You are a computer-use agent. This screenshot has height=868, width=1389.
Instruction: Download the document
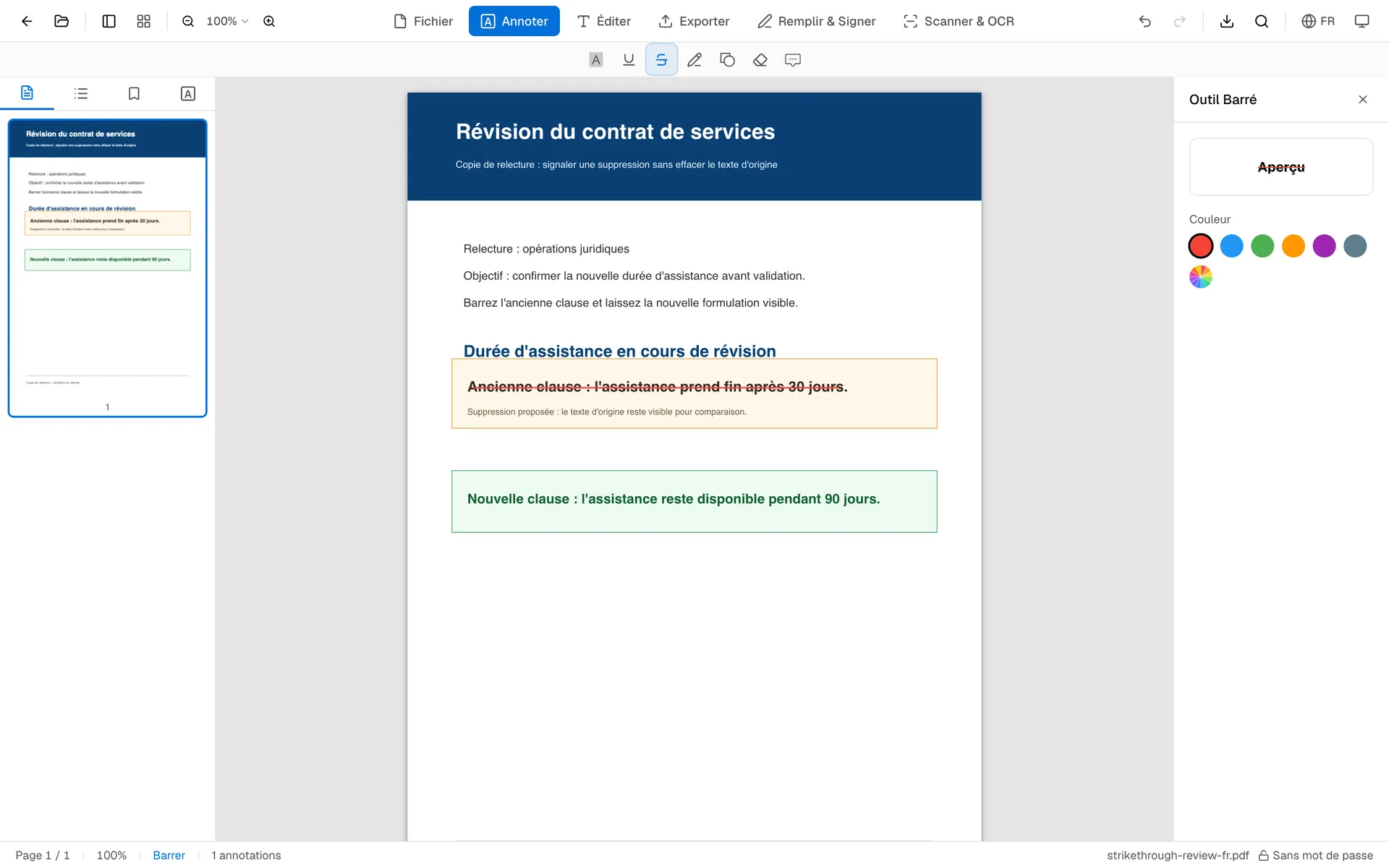[x=1226, y=21]
